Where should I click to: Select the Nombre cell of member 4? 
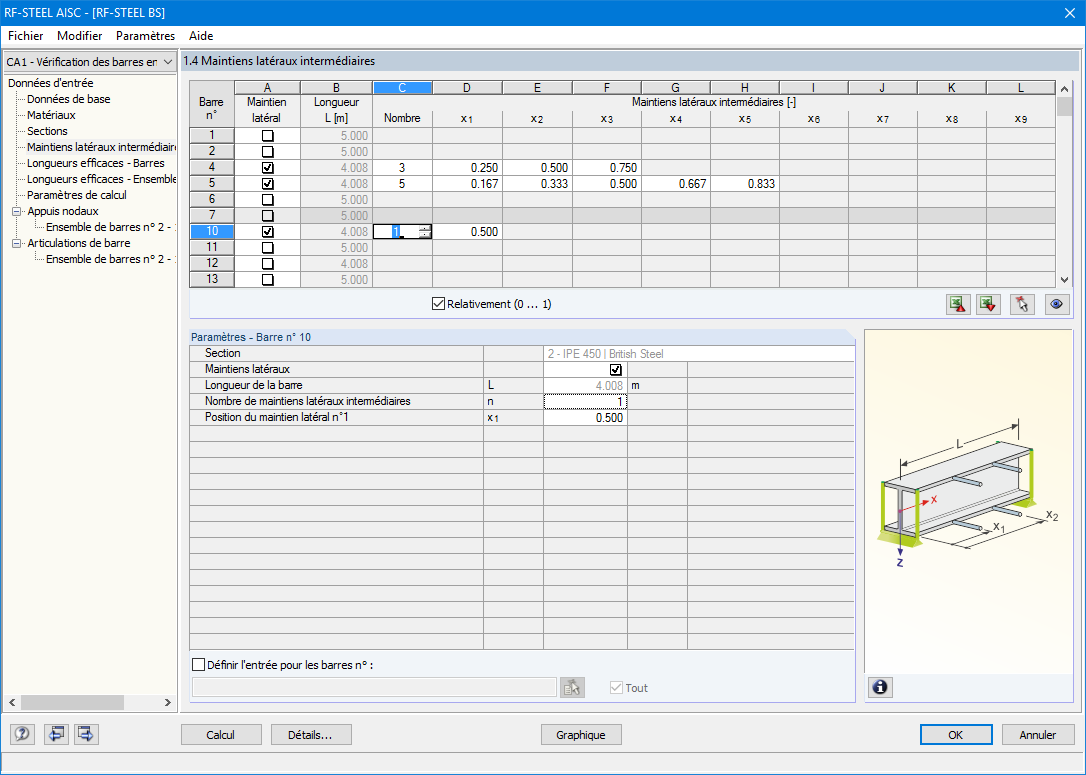click(x=402, y=168)
